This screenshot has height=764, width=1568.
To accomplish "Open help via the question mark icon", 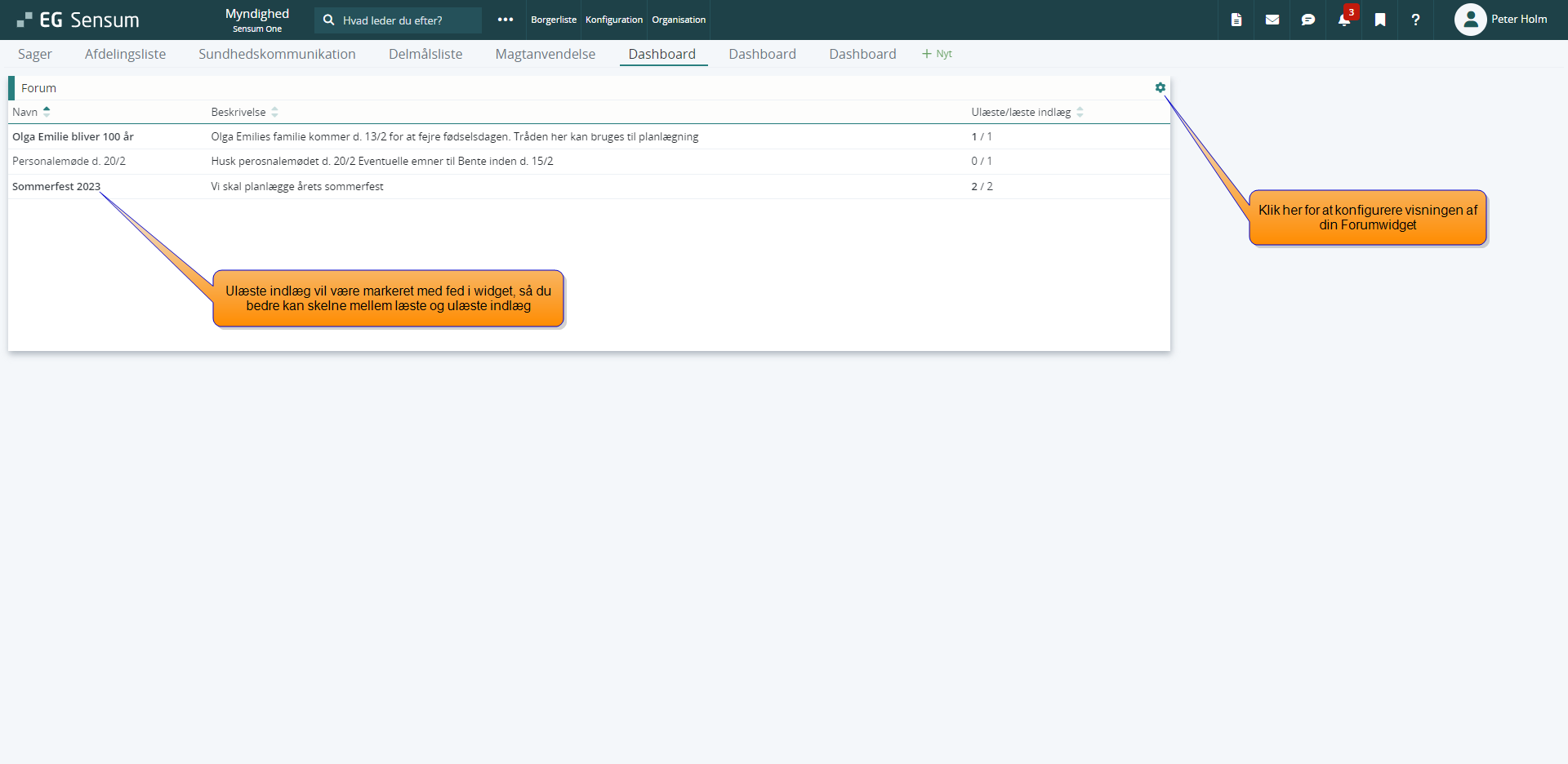I will 1416,20.
